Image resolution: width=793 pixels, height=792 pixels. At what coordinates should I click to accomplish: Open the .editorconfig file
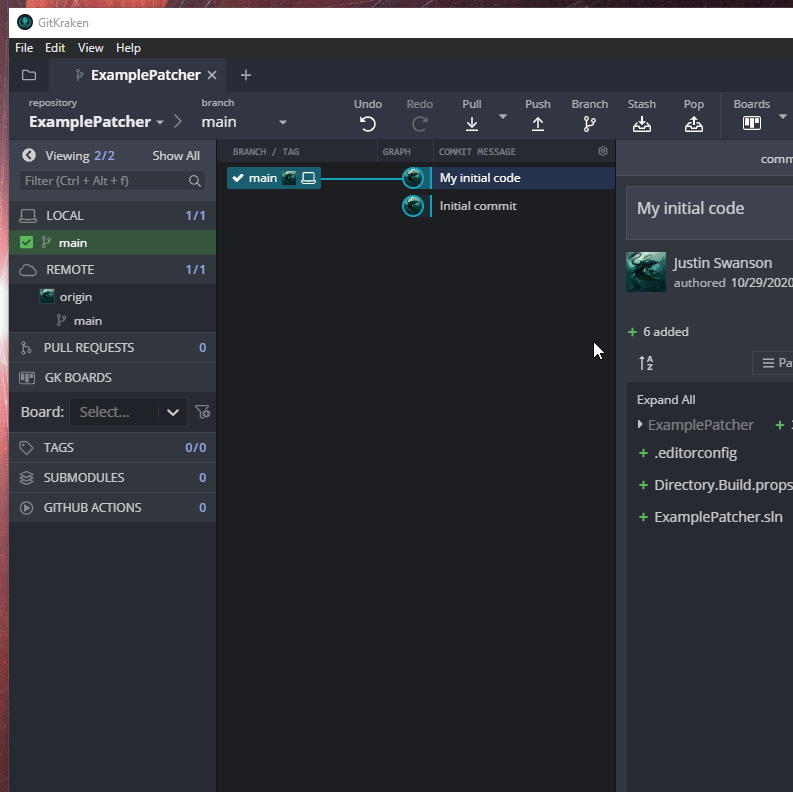695,453
